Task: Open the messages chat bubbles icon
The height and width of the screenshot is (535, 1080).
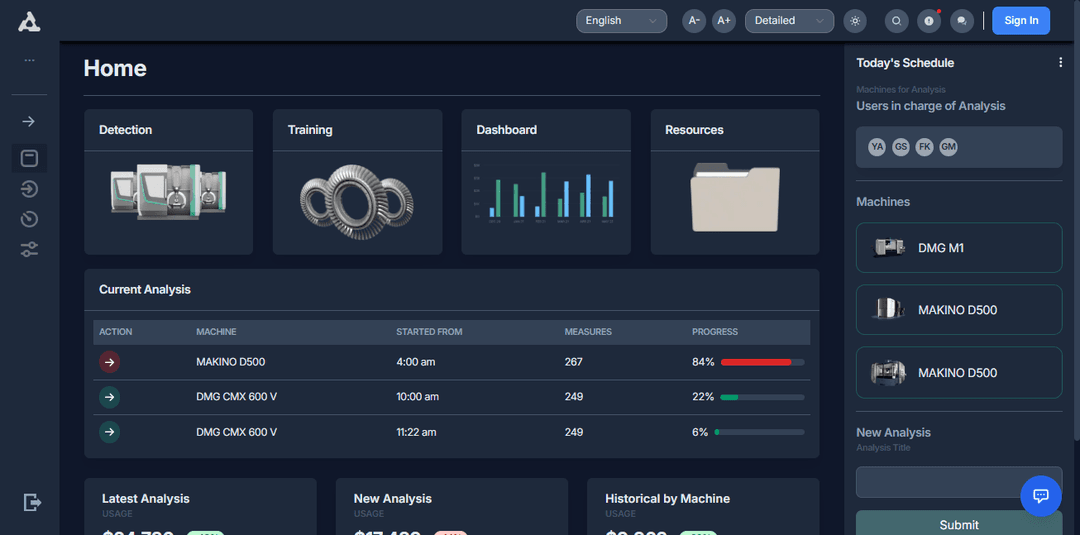Action: (962, 21)
